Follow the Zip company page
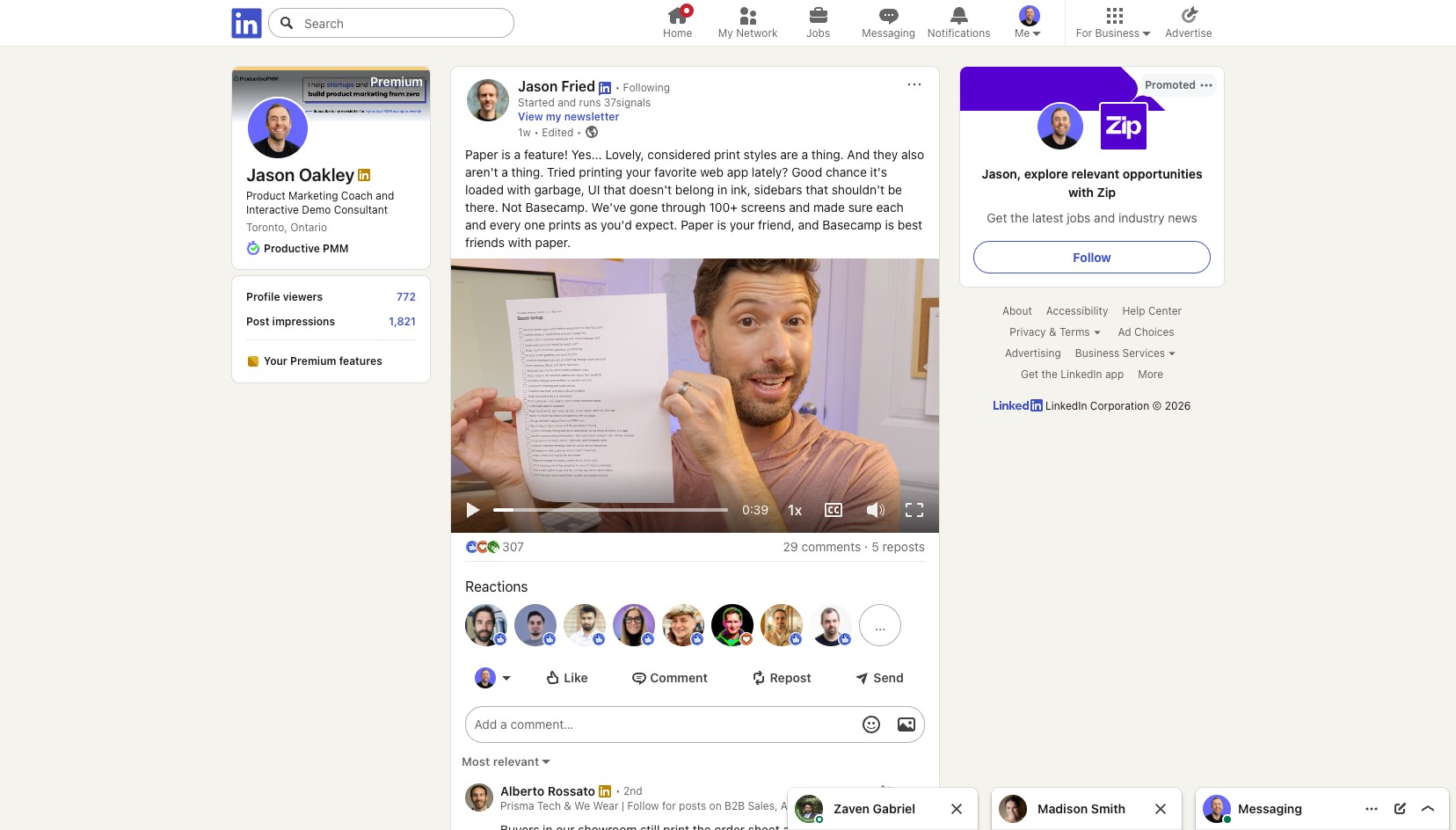This screenshot has height=830, width=1456. [1092, 258]
